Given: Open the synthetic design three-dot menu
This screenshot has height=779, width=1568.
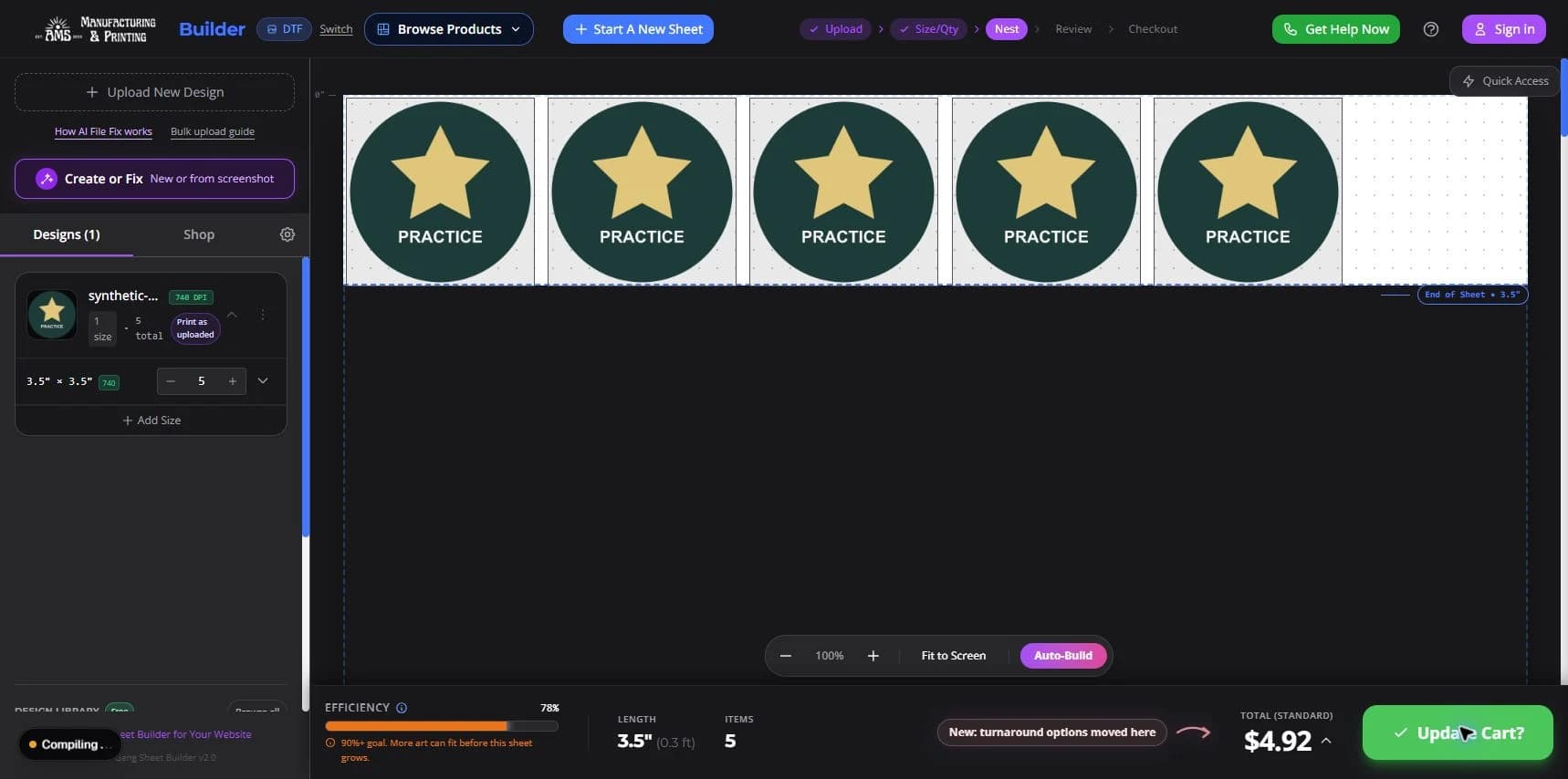Looking at the screenshot, I should pos(263,315).
